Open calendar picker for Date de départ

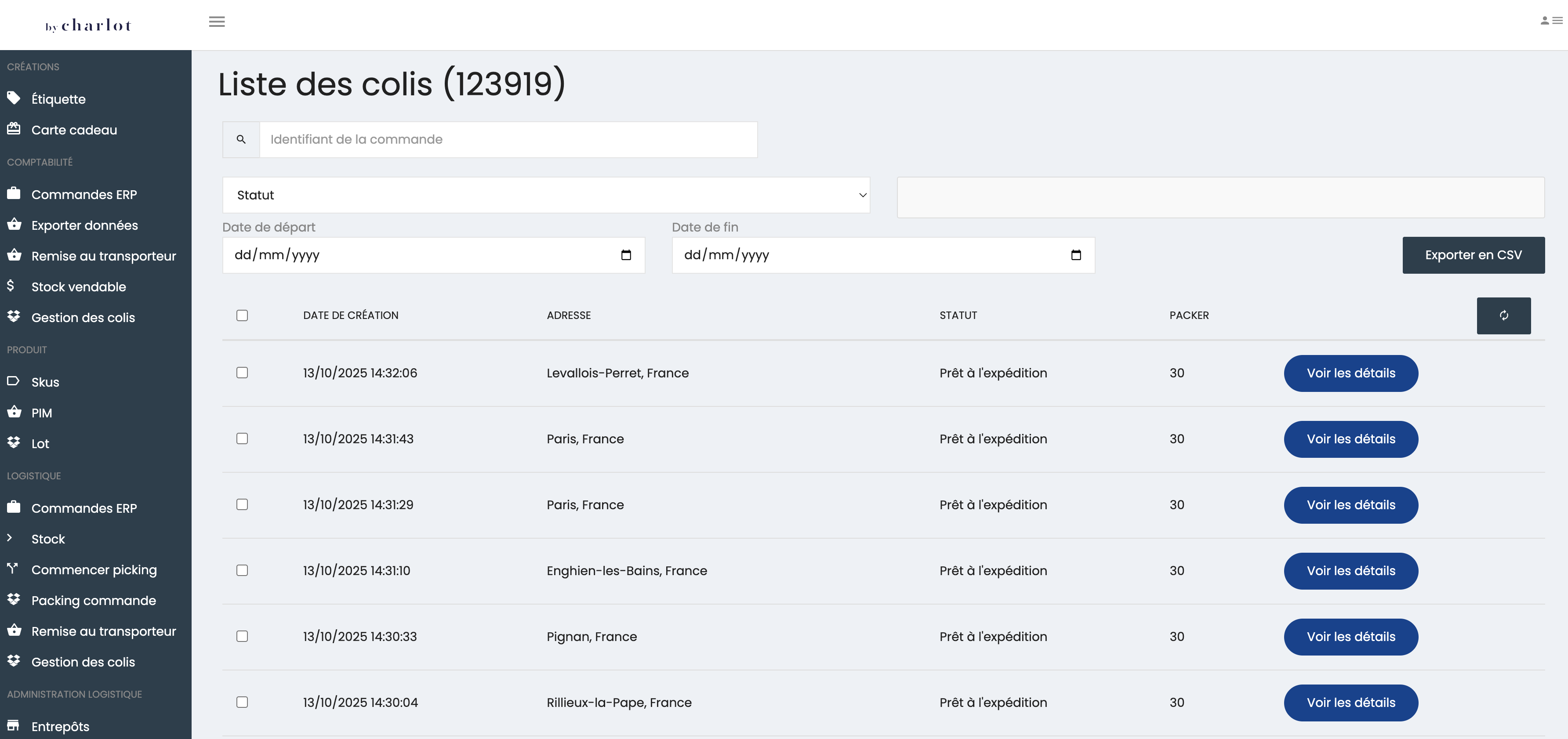coord(626,255)
